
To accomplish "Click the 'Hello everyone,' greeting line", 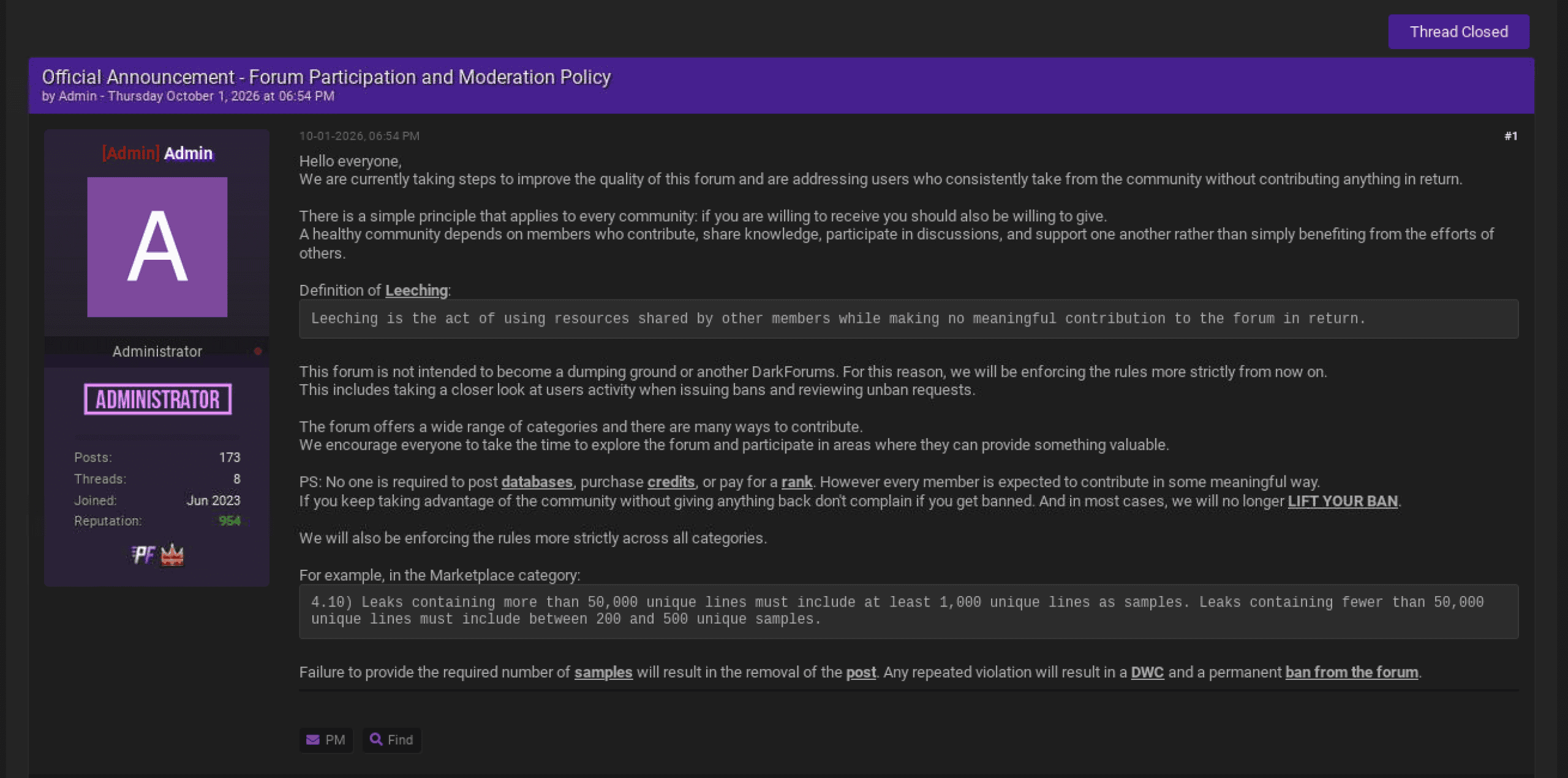I will coord(350,161).
